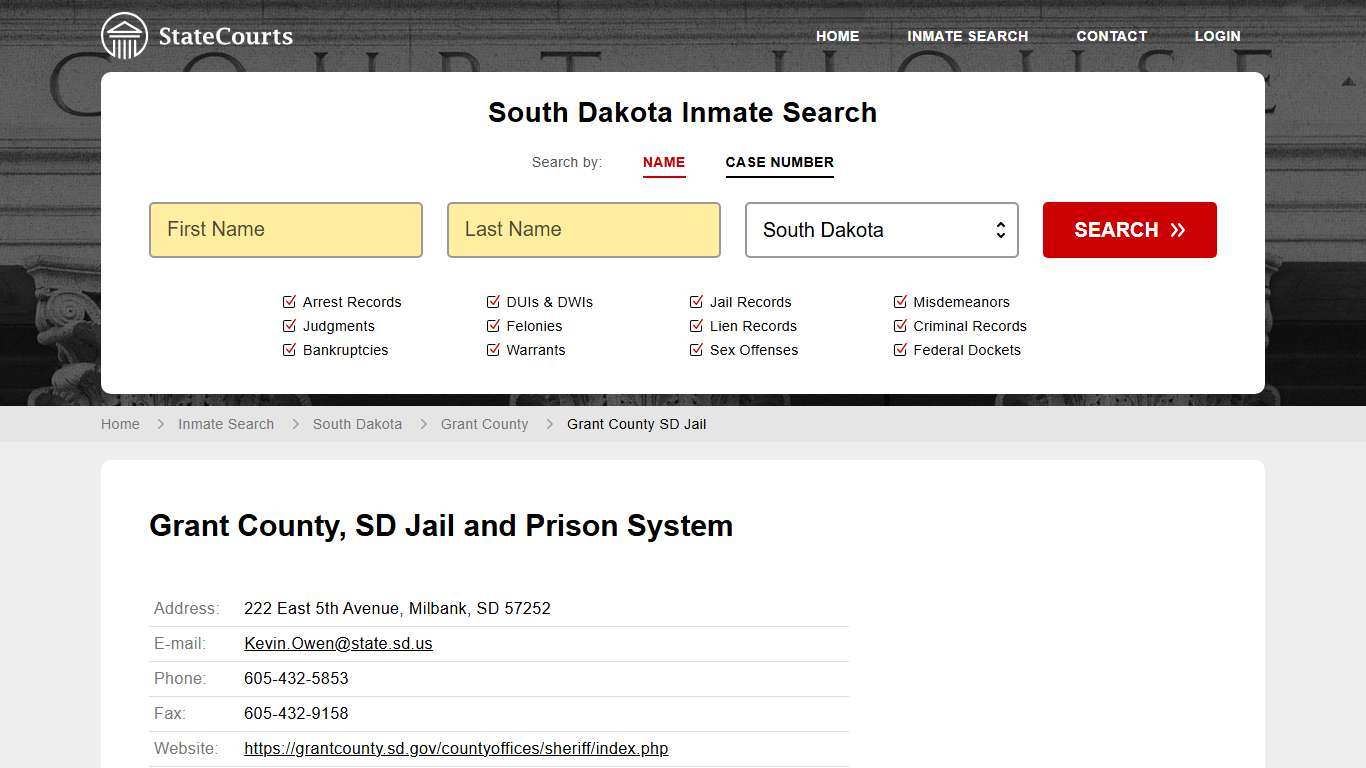
Task: Click inside the First Name field
Action: click(286, 229)
